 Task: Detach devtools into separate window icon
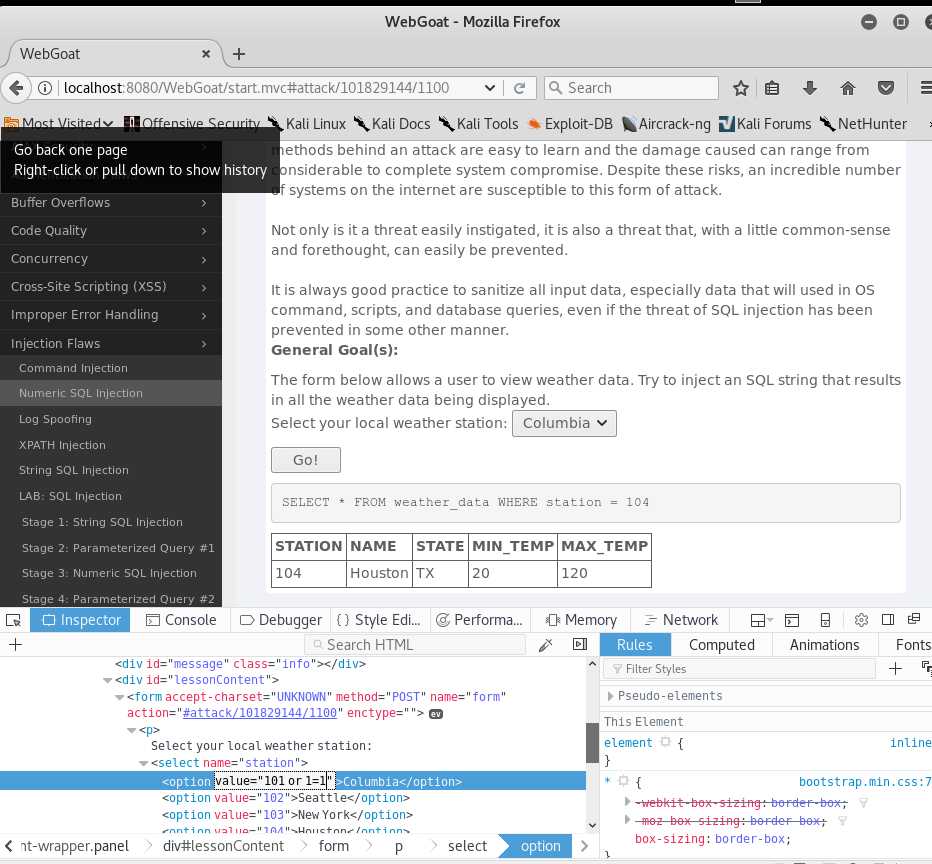(x=914, y=619)
